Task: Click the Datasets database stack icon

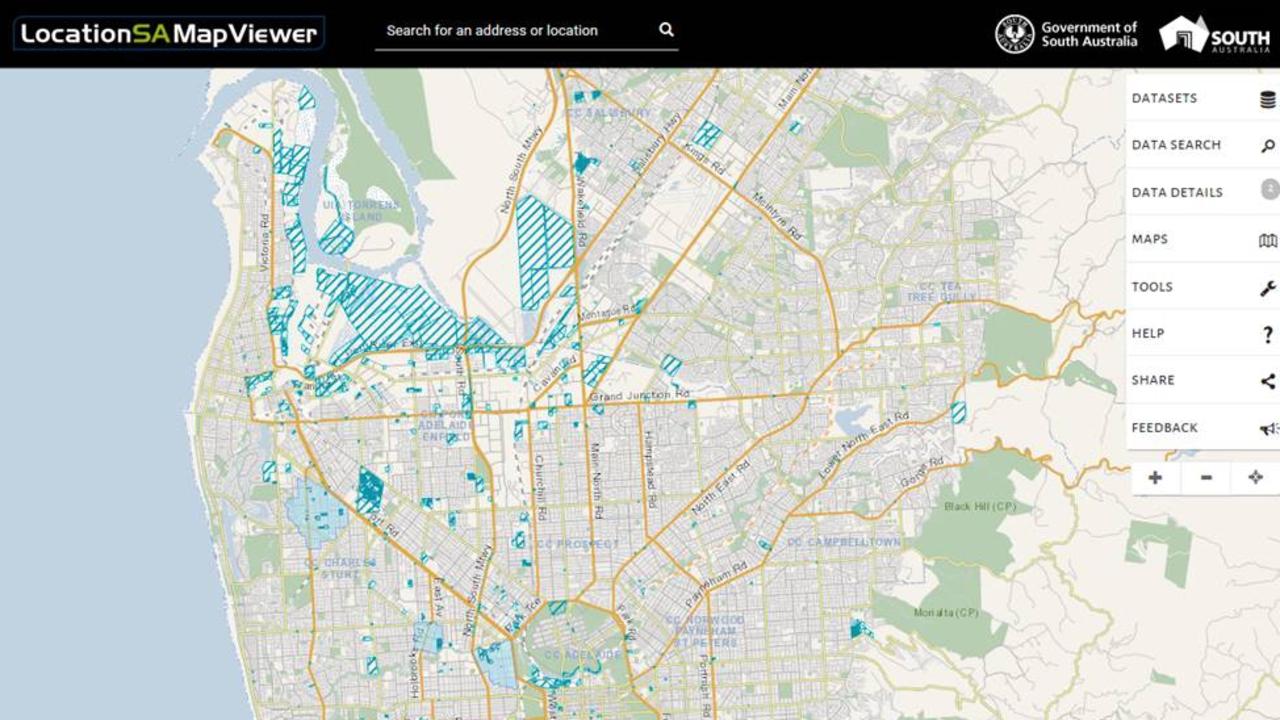Action: coord(1268,99)
